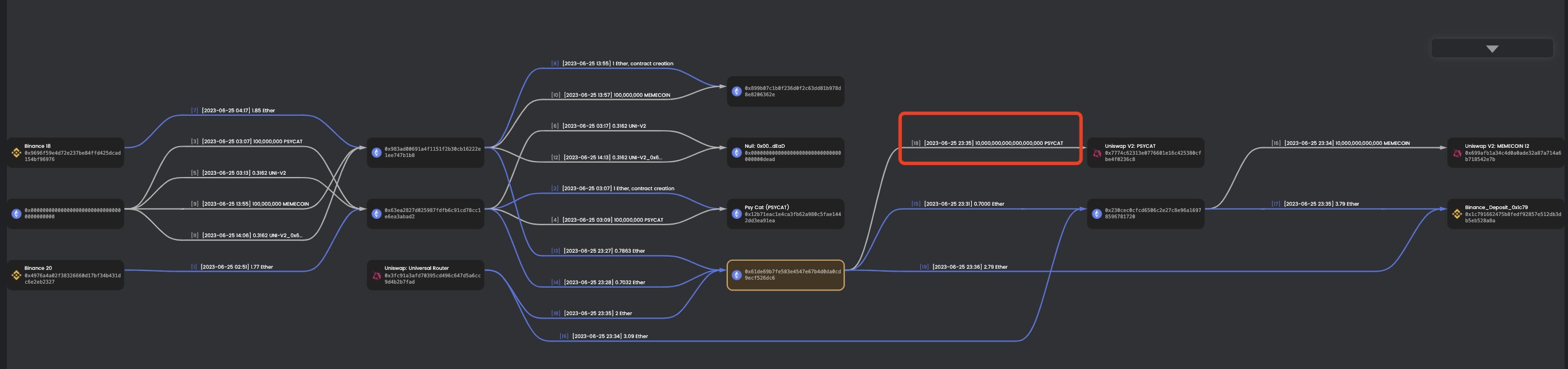The height and width of the screenshot is (369, 1568).
Task: Select the 2.79 Ether transfer label
Action: [969, 268]
